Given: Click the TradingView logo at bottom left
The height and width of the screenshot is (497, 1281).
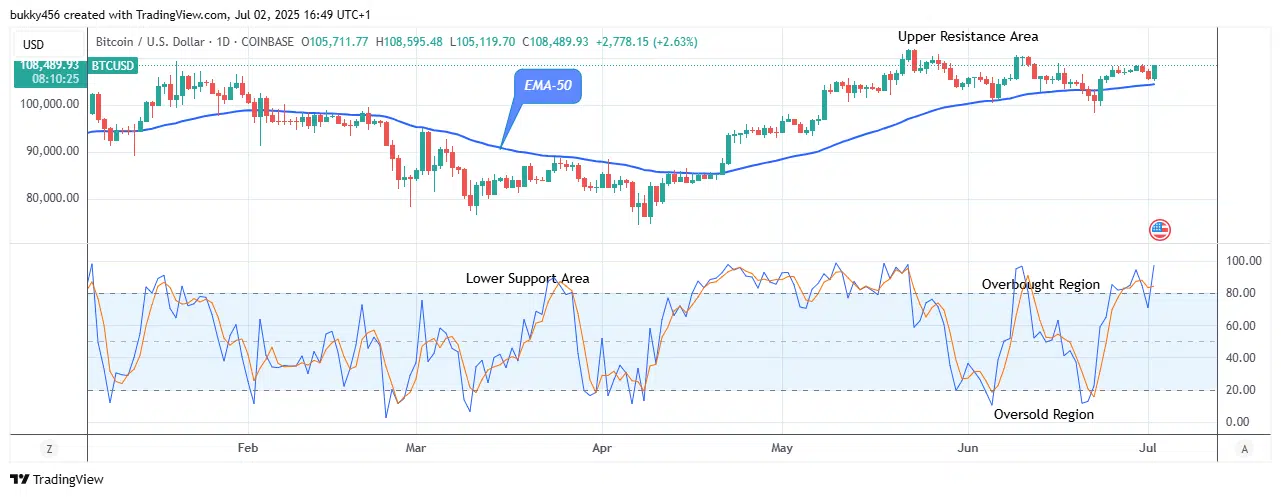Looking at the screenshot, I should coord(57,480).
